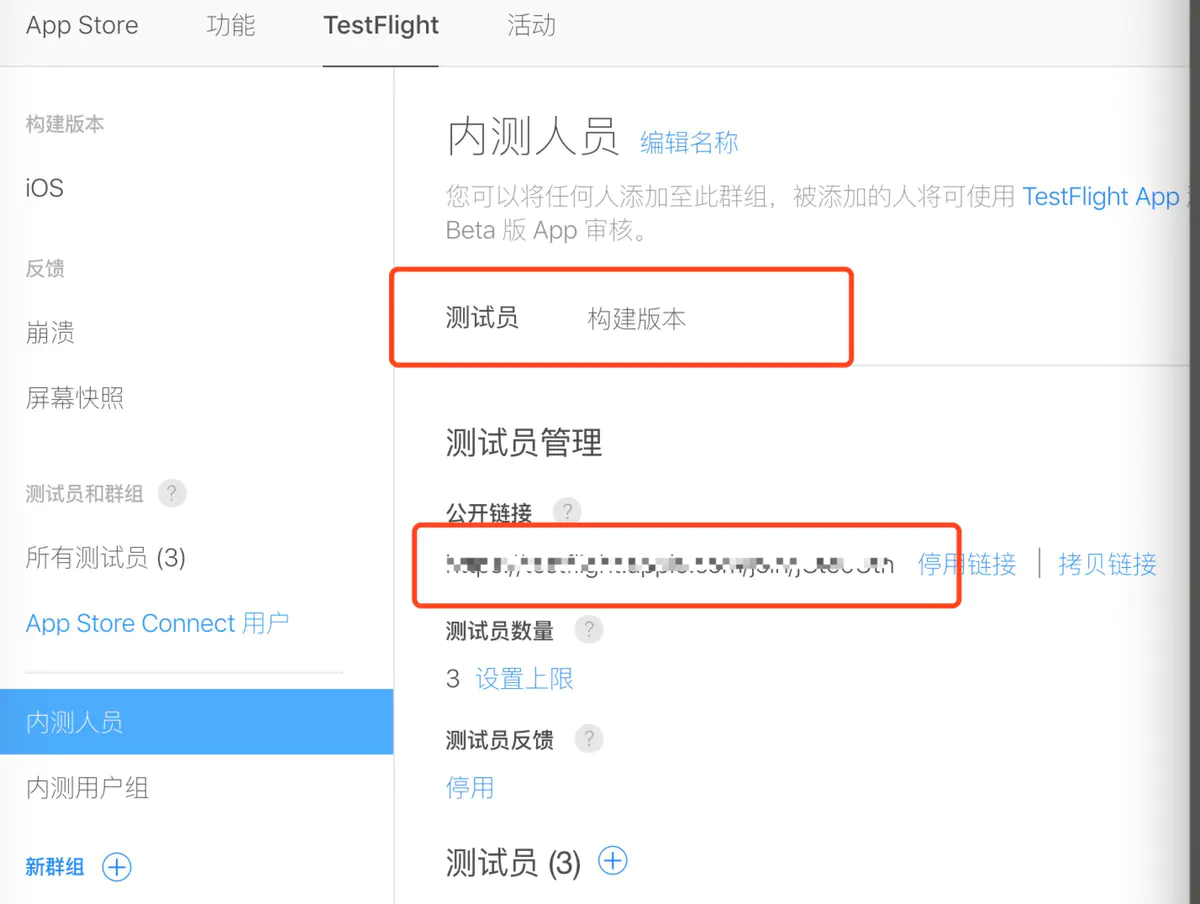Open help for 测试员数量
Image resolution: width=1200 pixels, height=904 pixels.
pyautogui.click(x=589, y=629)
